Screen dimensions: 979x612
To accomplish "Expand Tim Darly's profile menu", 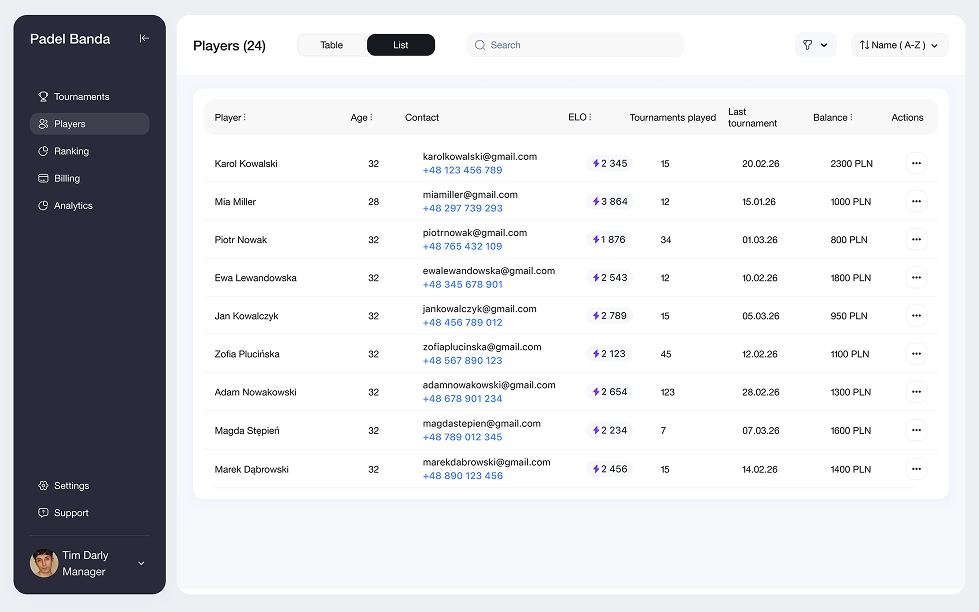I will (x=141, y=564).
